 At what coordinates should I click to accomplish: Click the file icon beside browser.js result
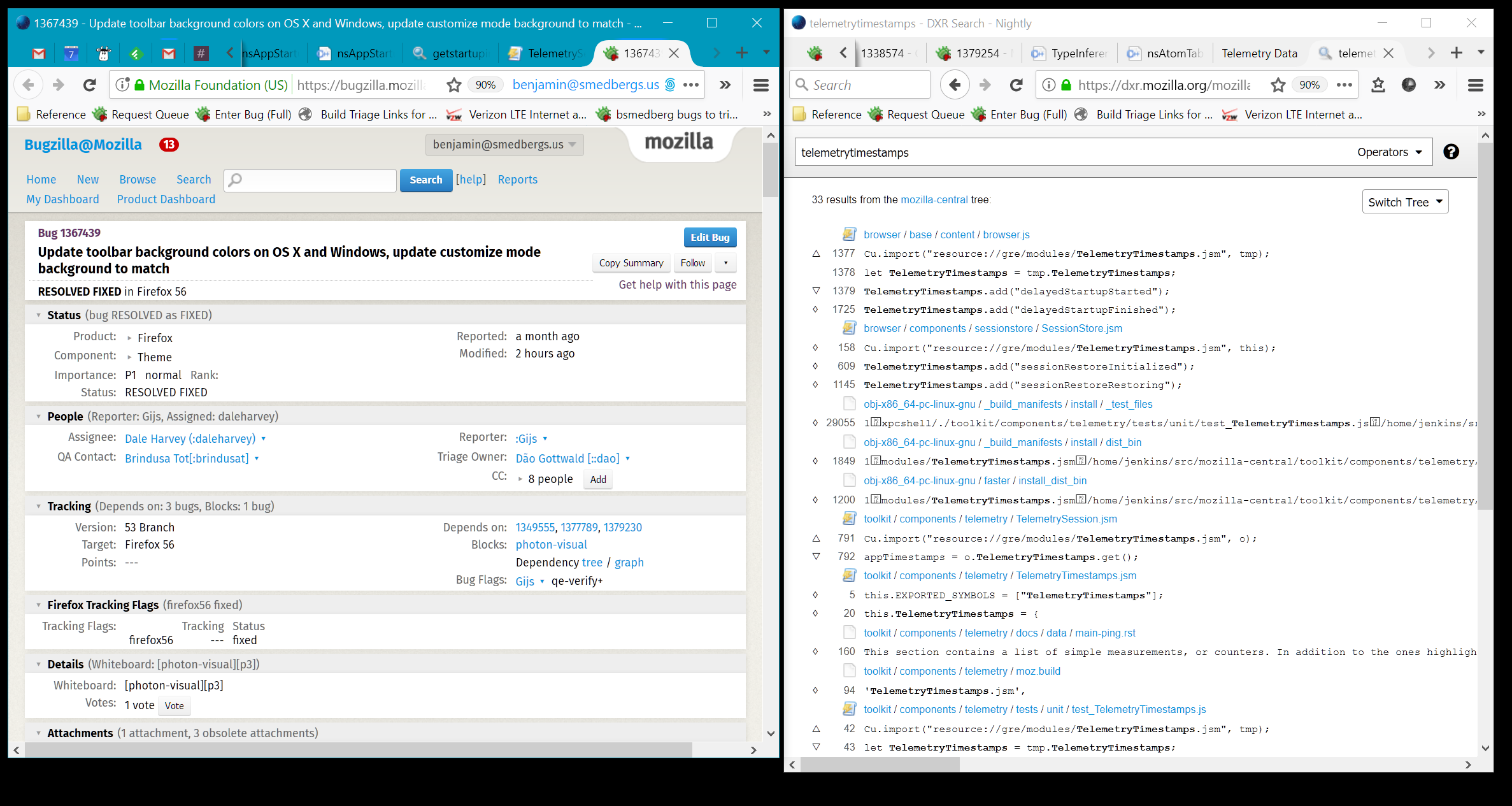pos(849,234)
